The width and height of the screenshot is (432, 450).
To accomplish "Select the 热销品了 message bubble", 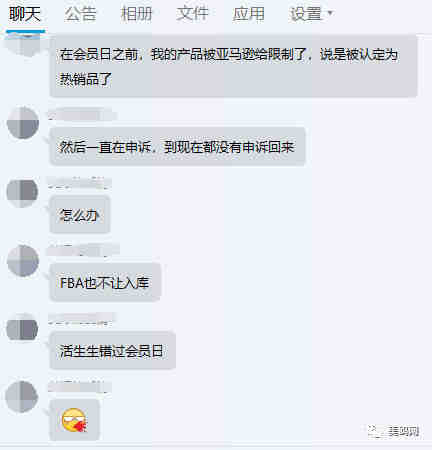I will coord(234,66).
